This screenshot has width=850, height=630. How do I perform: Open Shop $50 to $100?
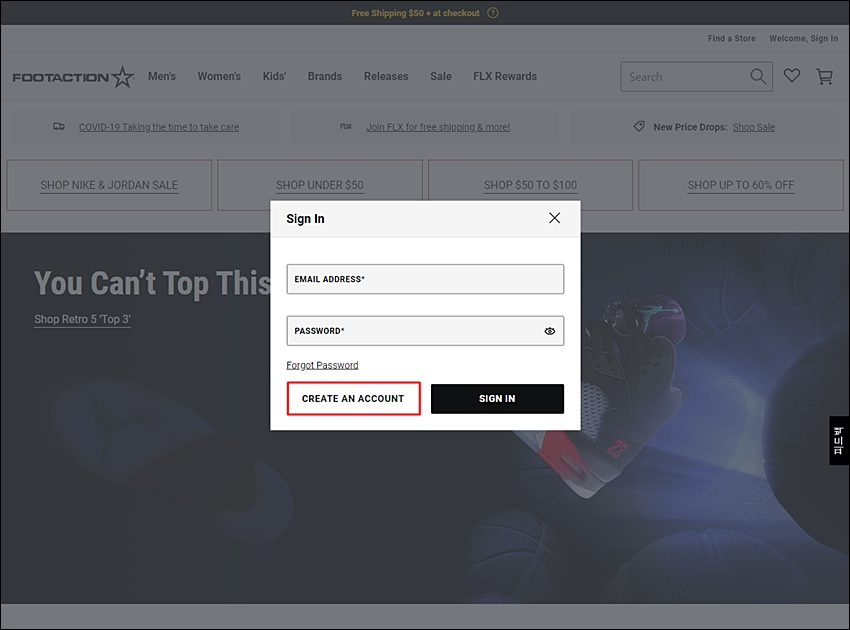click(x=530, y=185)
